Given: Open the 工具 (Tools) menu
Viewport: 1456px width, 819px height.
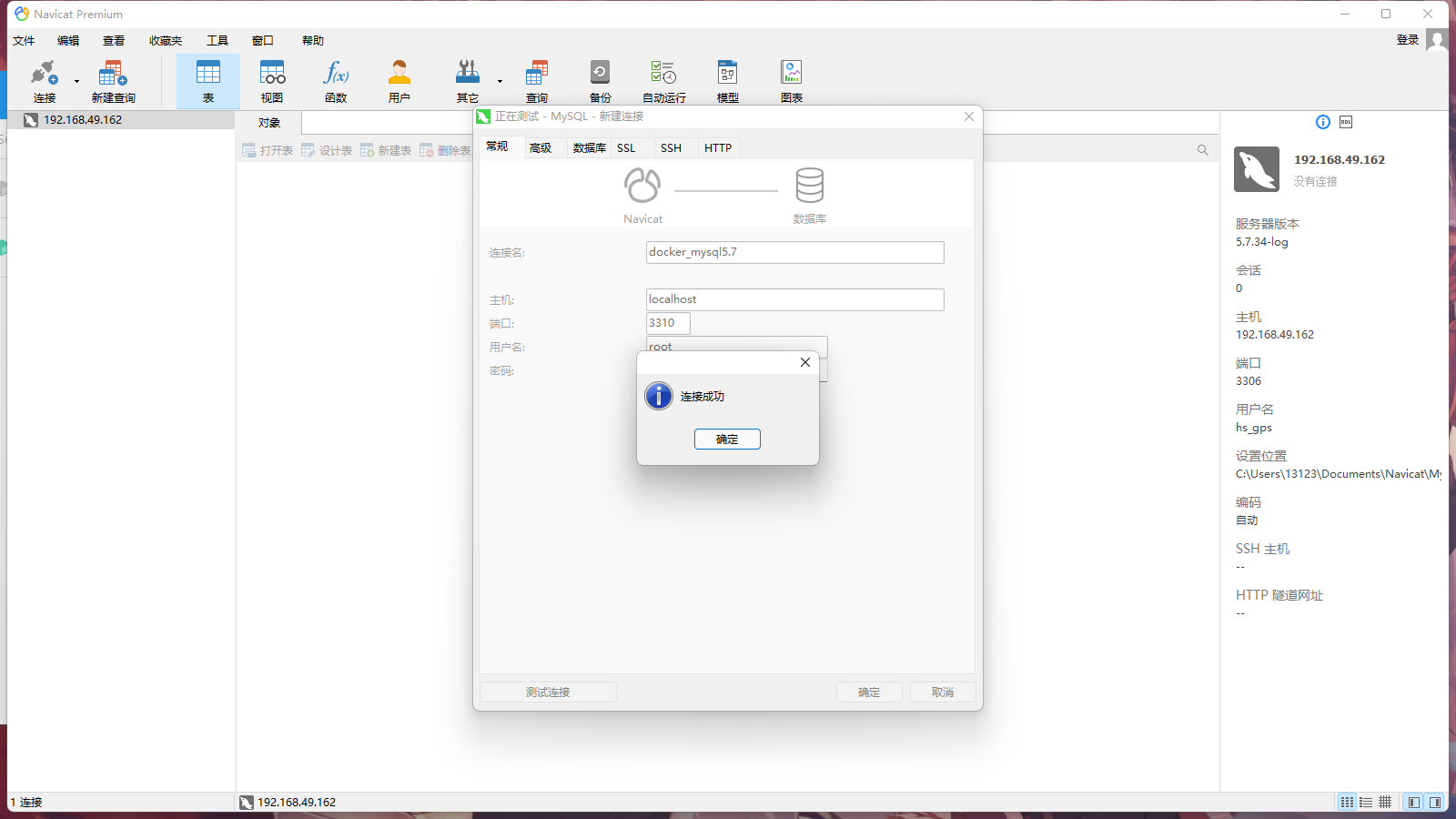Looking at the screenshot, I should tap(217, 41).
